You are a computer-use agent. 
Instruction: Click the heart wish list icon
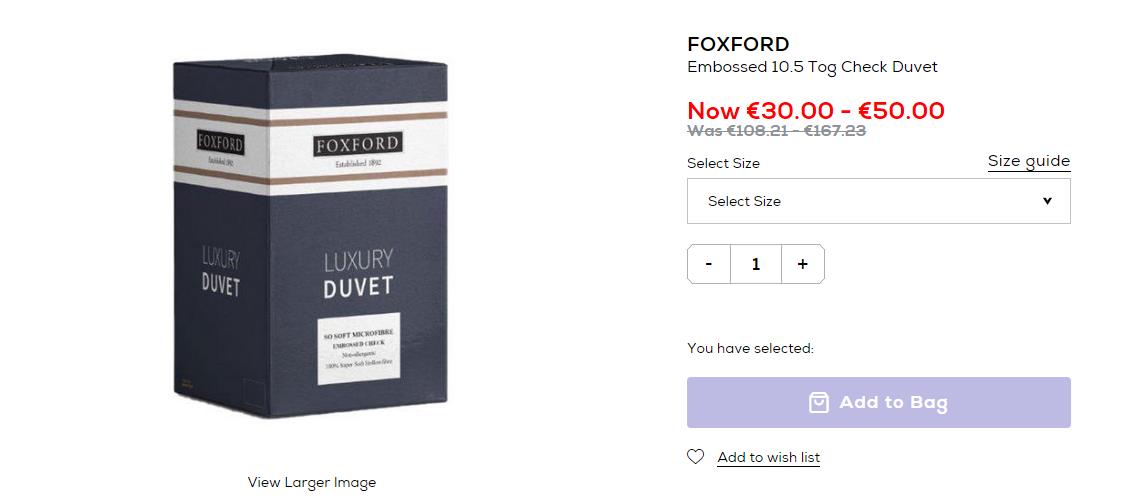click(x=695, y=457)
